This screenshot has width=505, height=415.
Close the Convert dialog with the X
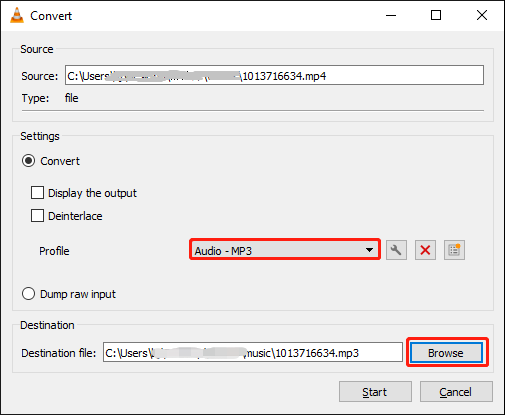coord(482,15)
